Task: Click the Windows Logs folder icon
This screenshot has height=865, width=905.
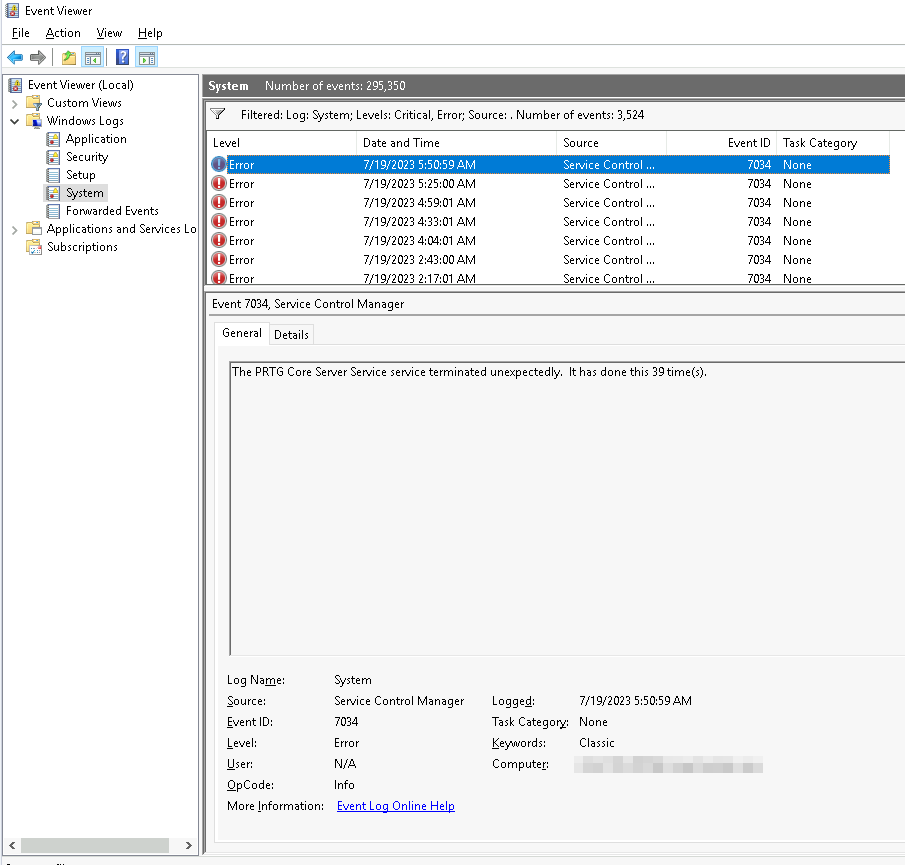Action: tap(34, 121)
